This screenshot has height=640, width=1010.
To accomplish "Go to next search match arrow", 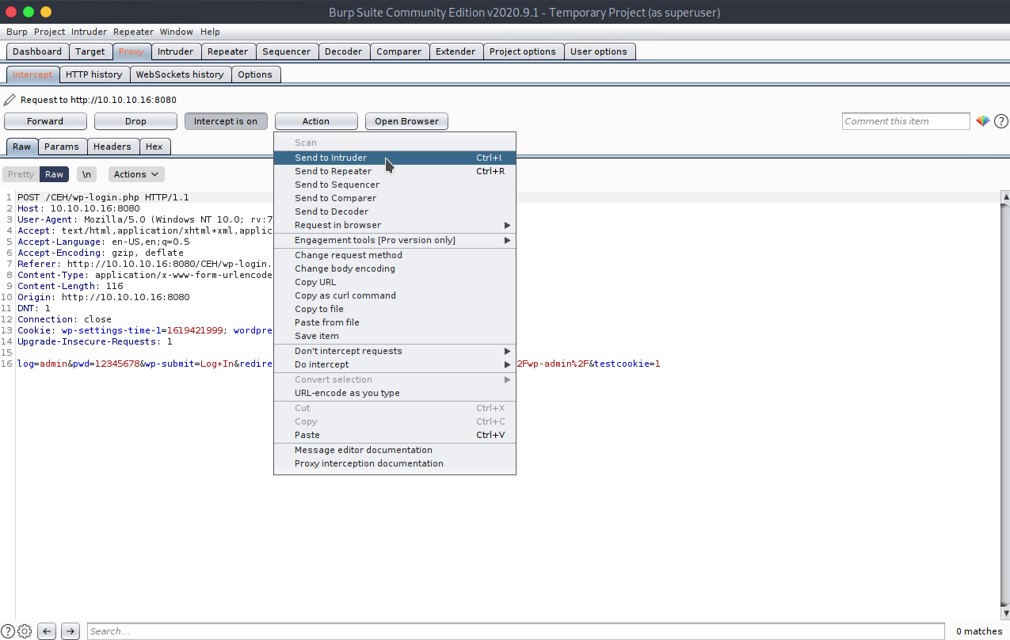I will pyautogui.click(x=70, y=631).
